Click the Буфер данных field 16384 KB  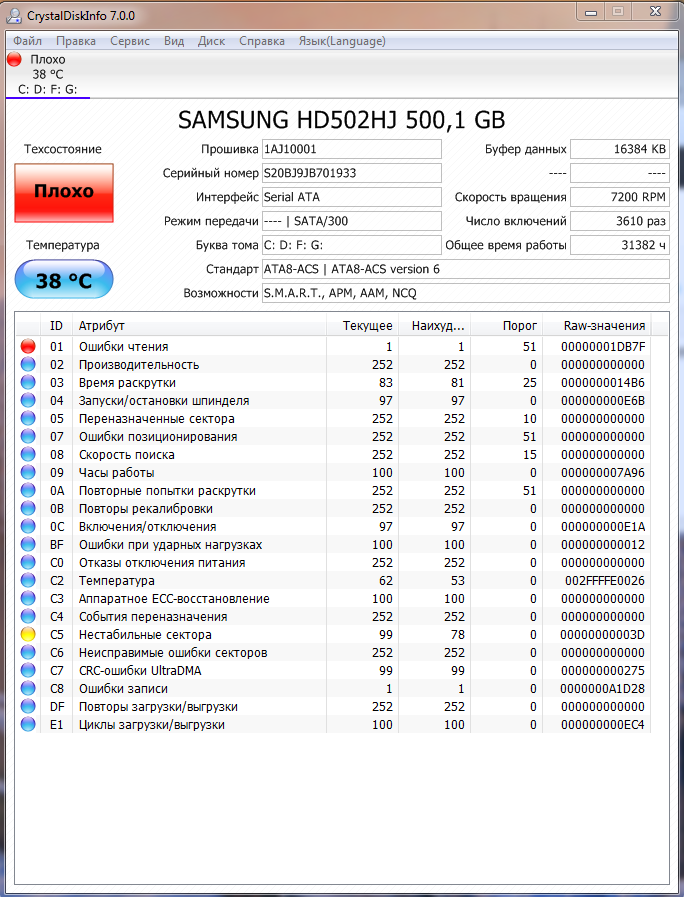point(620,149)
